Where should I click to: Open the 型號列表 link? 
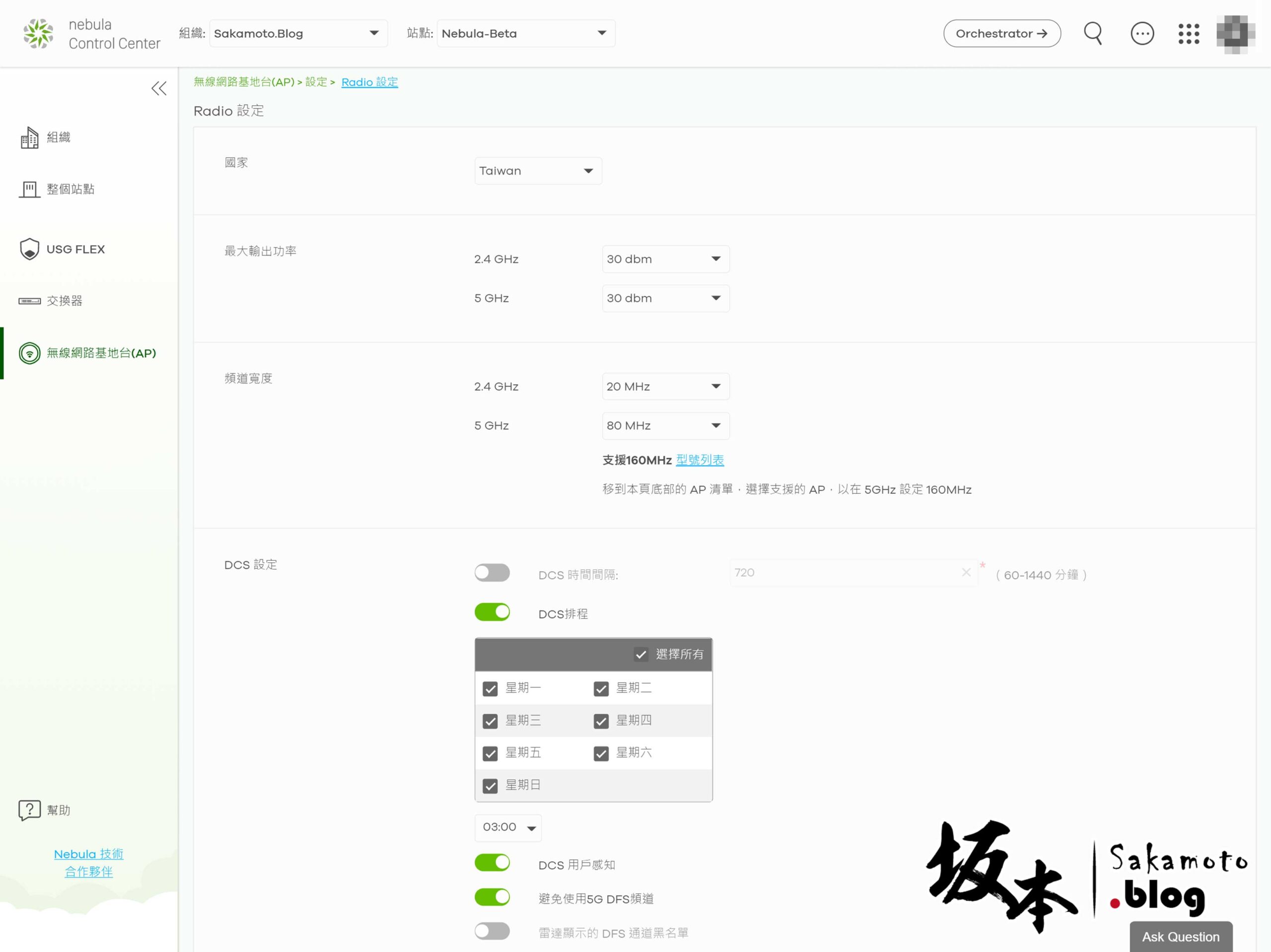tap(700, 460)
